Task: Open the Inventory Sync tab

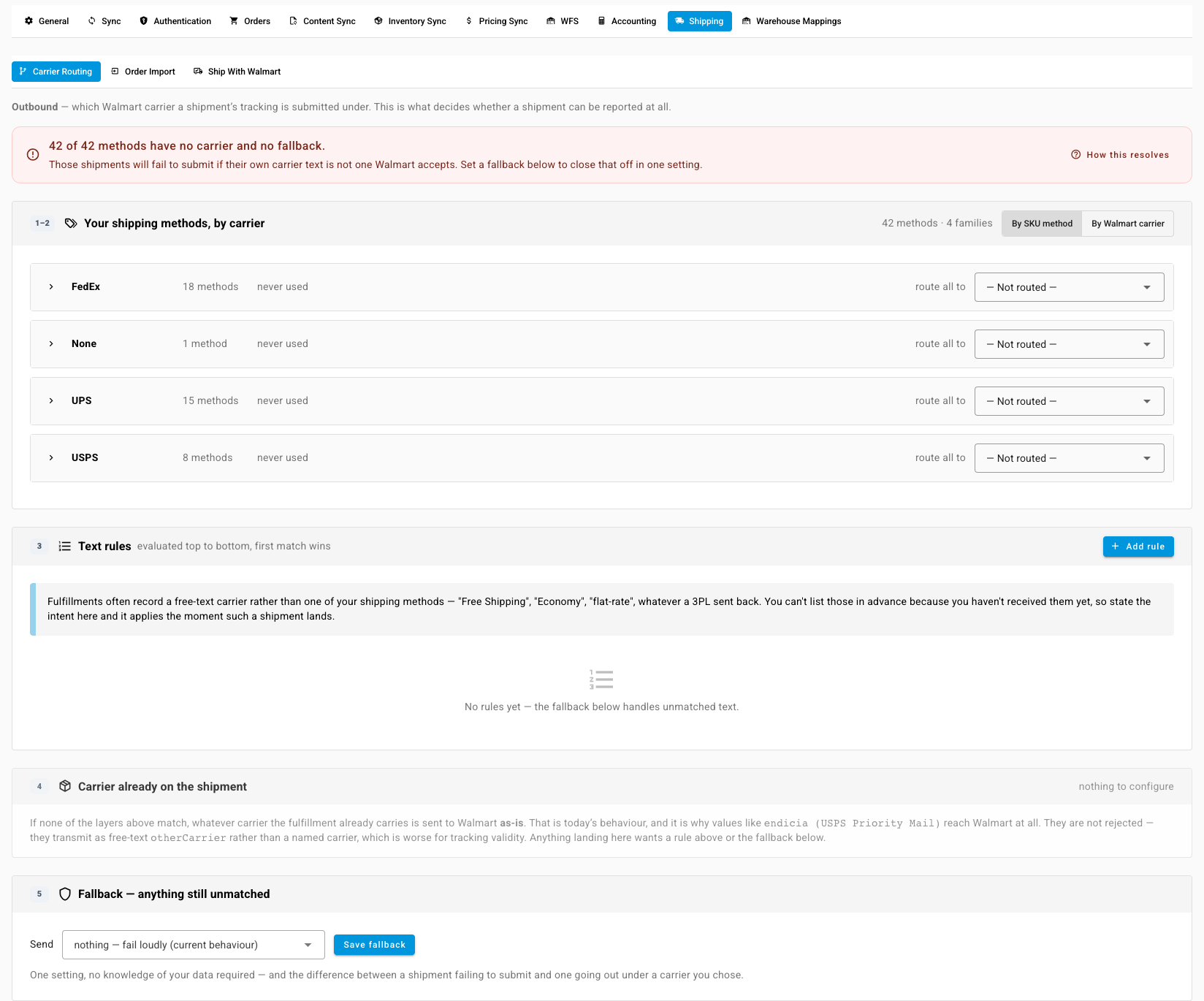Action: (410, 21)
